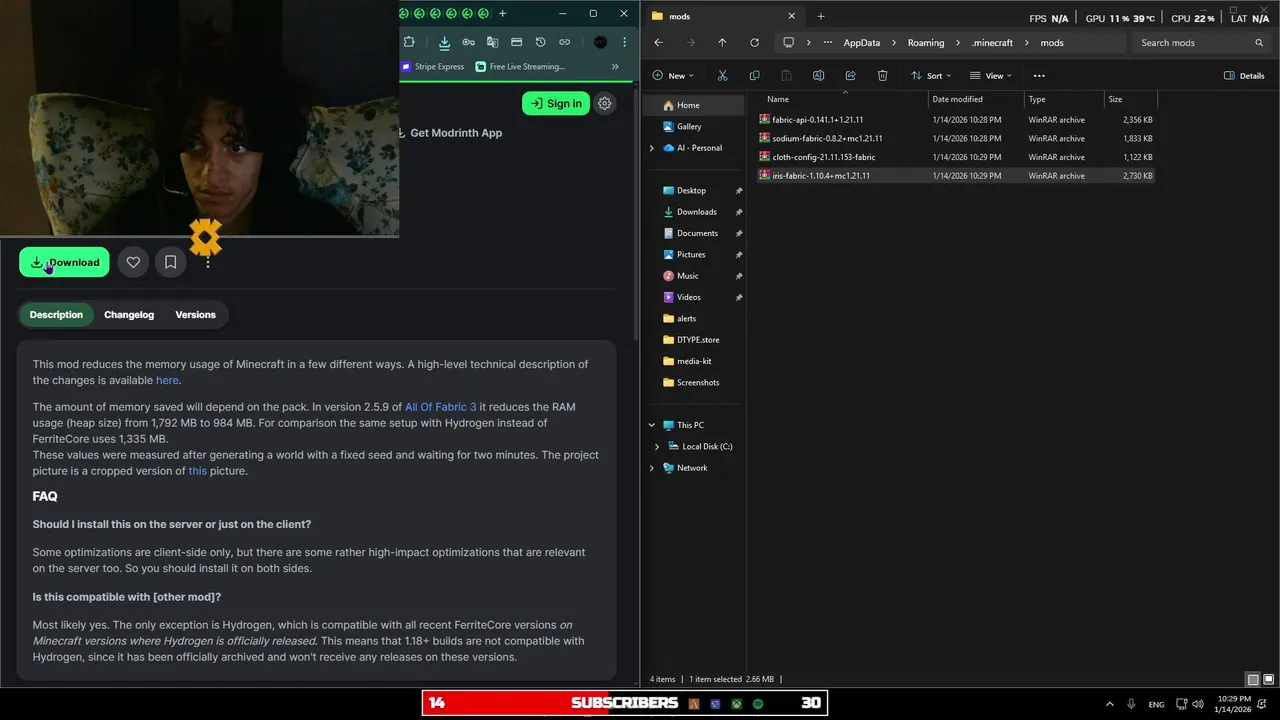This screenshot has height=720, width=1280.
Task: Click the Cut scissors icon
Action: pyautogui.click(x=722, y=76)
